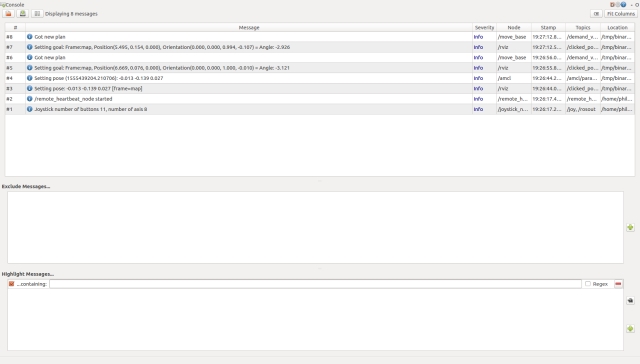Open highlight filter settings icon below red minus
Image resolution: width=640 pixels, height=364 pixels.
(x=630, y=300)
